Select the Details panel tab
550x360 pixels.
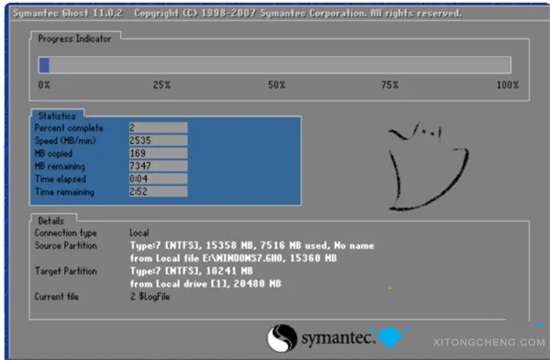click(51, 221)
